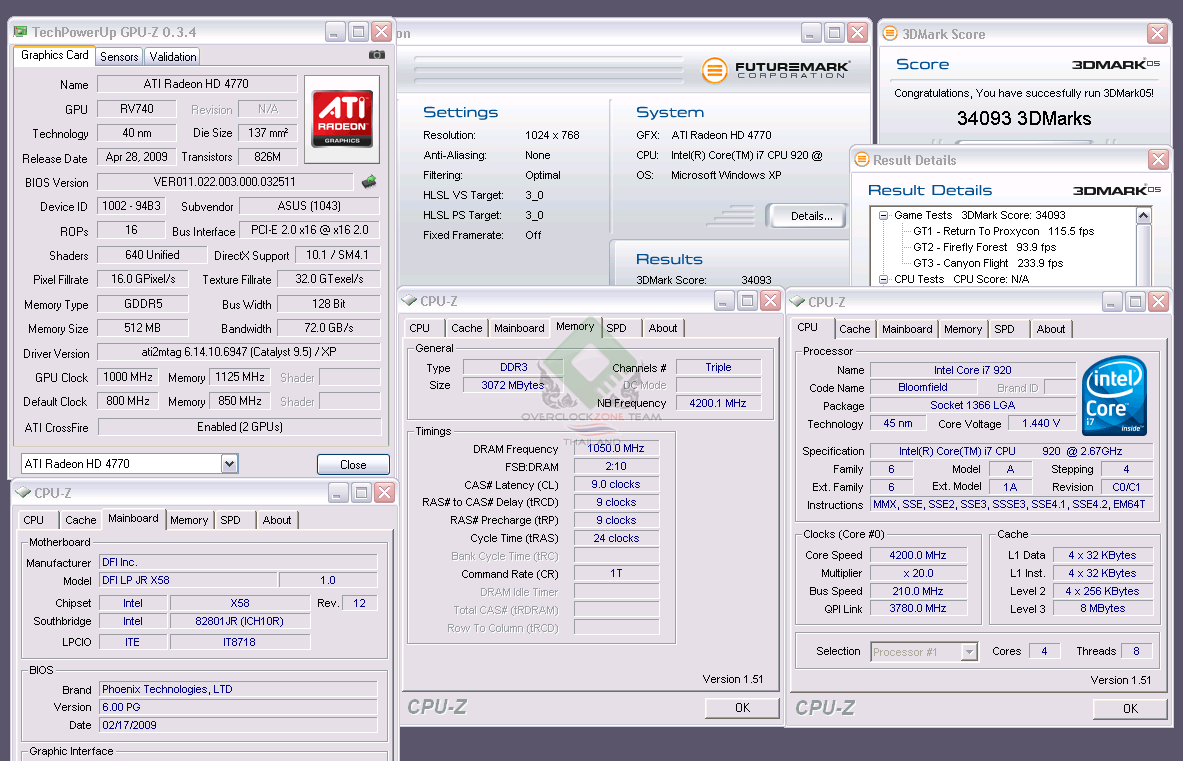Select the Graphics Card tab in GPU-Z

54,55
